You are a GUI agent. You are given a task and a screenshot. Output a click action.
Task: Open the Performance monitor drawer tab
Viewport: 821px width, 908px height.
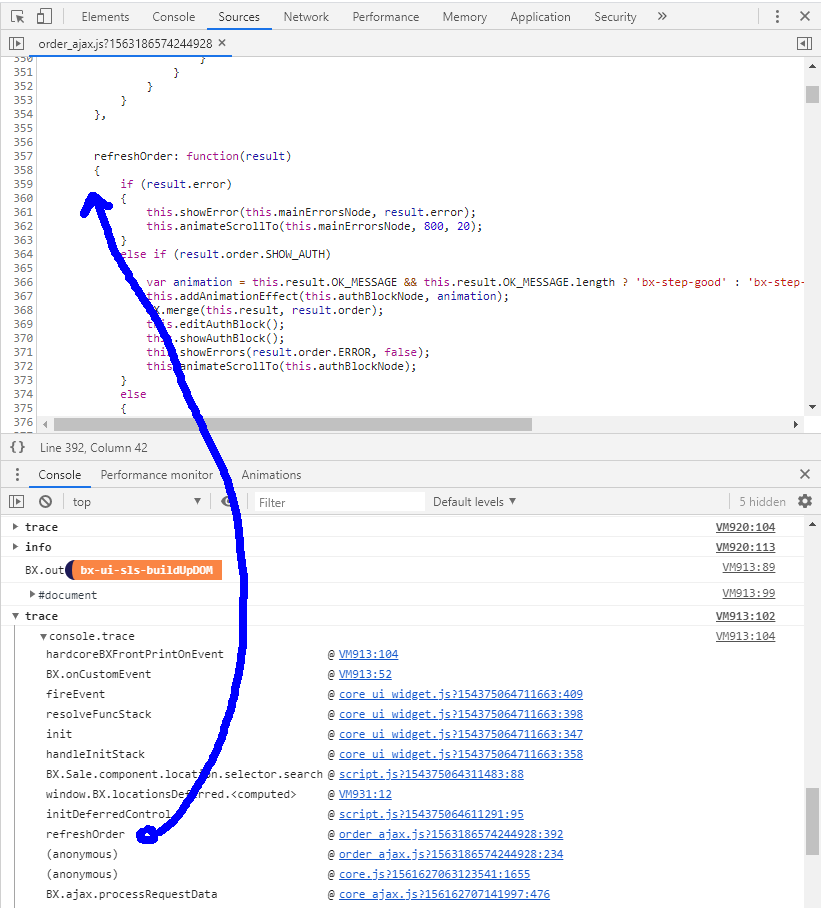[x=156, y=475]
